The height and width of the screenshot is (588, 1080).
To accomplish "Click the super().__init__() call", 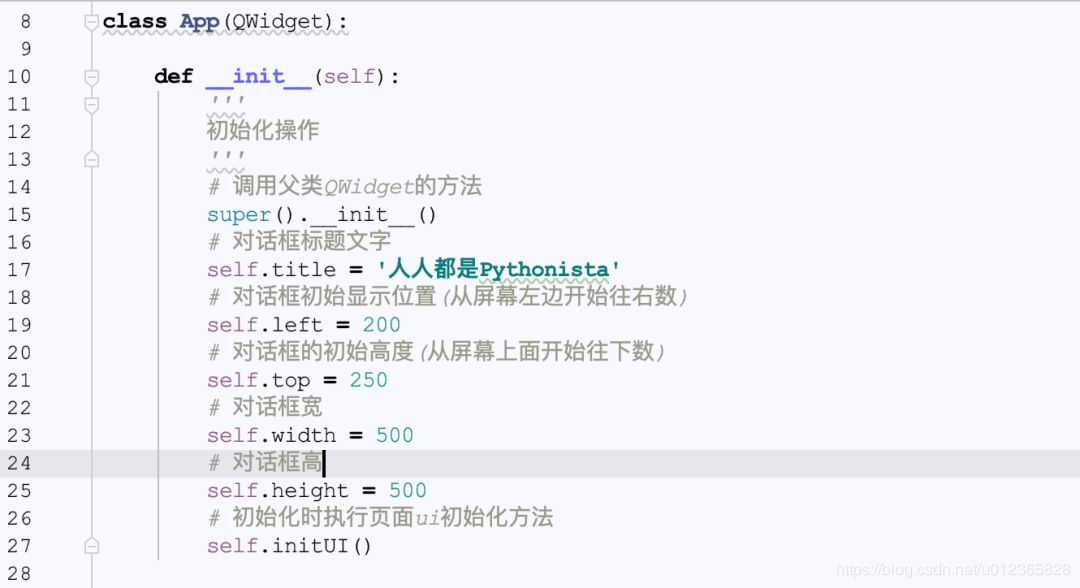I will pos(321,215).
